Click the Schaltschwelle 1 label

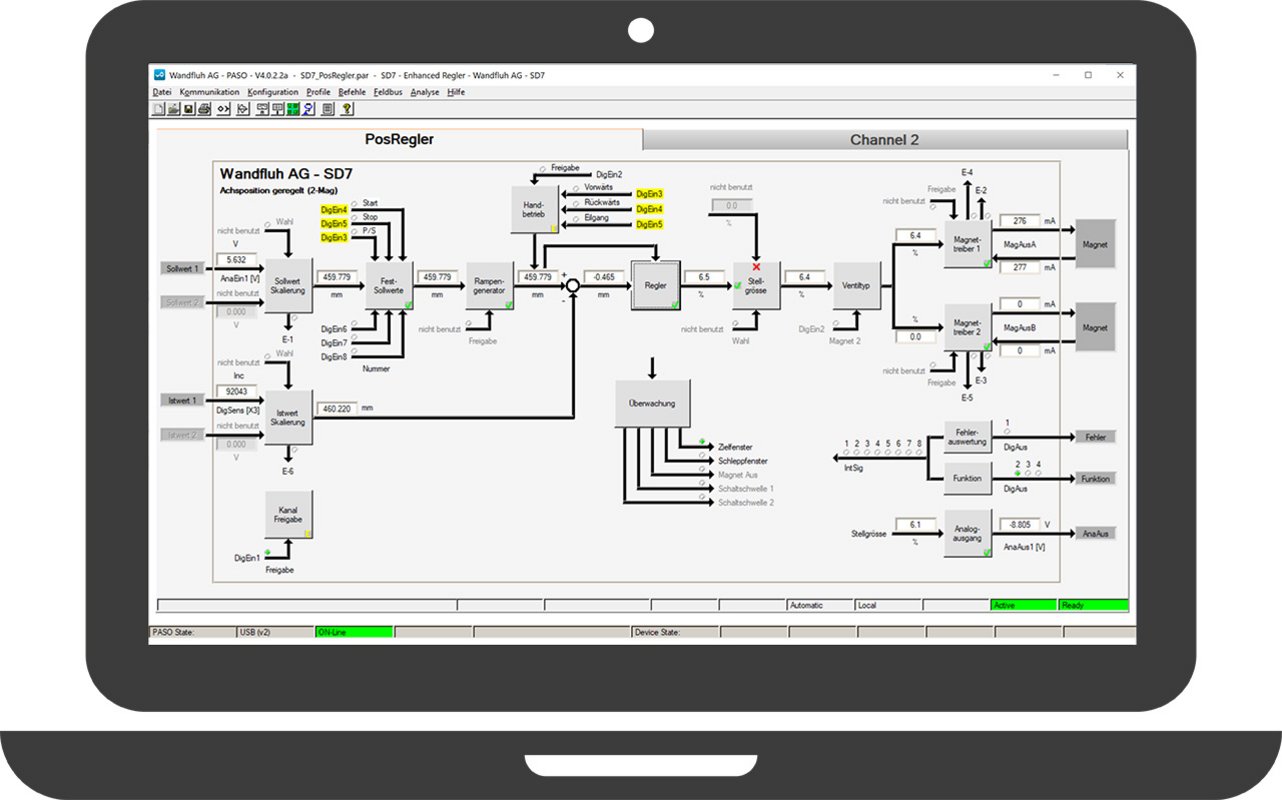[746, 488]
